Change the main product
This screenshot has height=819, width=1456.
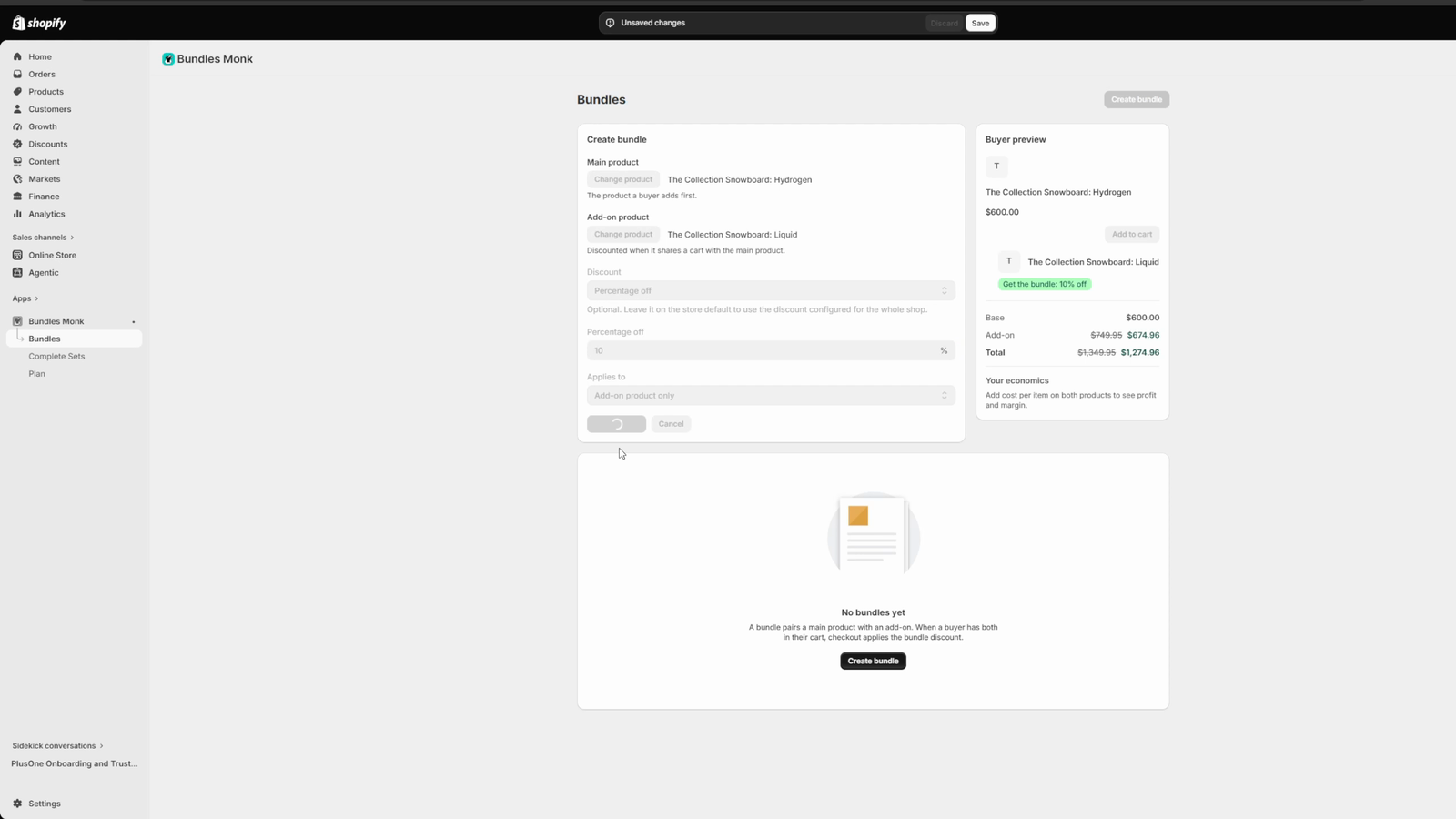click(x=623, y=179)
